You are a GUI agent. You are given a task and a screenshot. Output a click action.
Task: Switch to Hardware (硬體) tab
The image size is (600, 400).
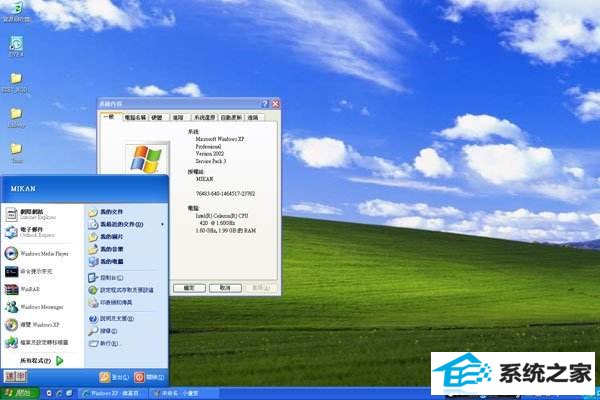point(157,118)
